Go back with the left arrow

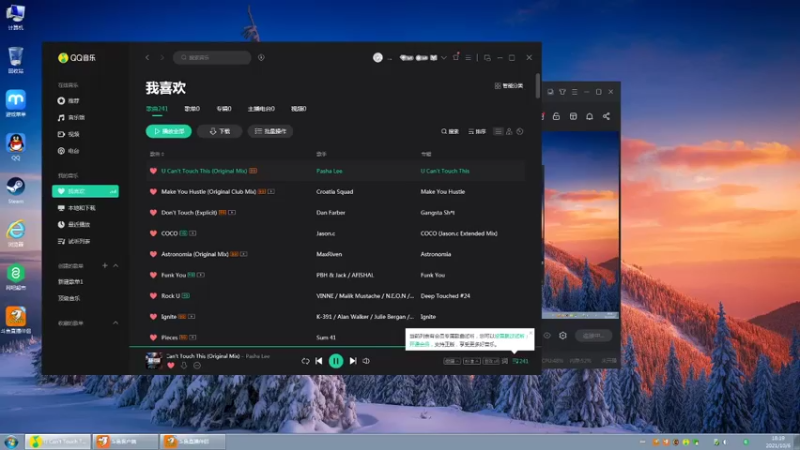tap(147, 58)
